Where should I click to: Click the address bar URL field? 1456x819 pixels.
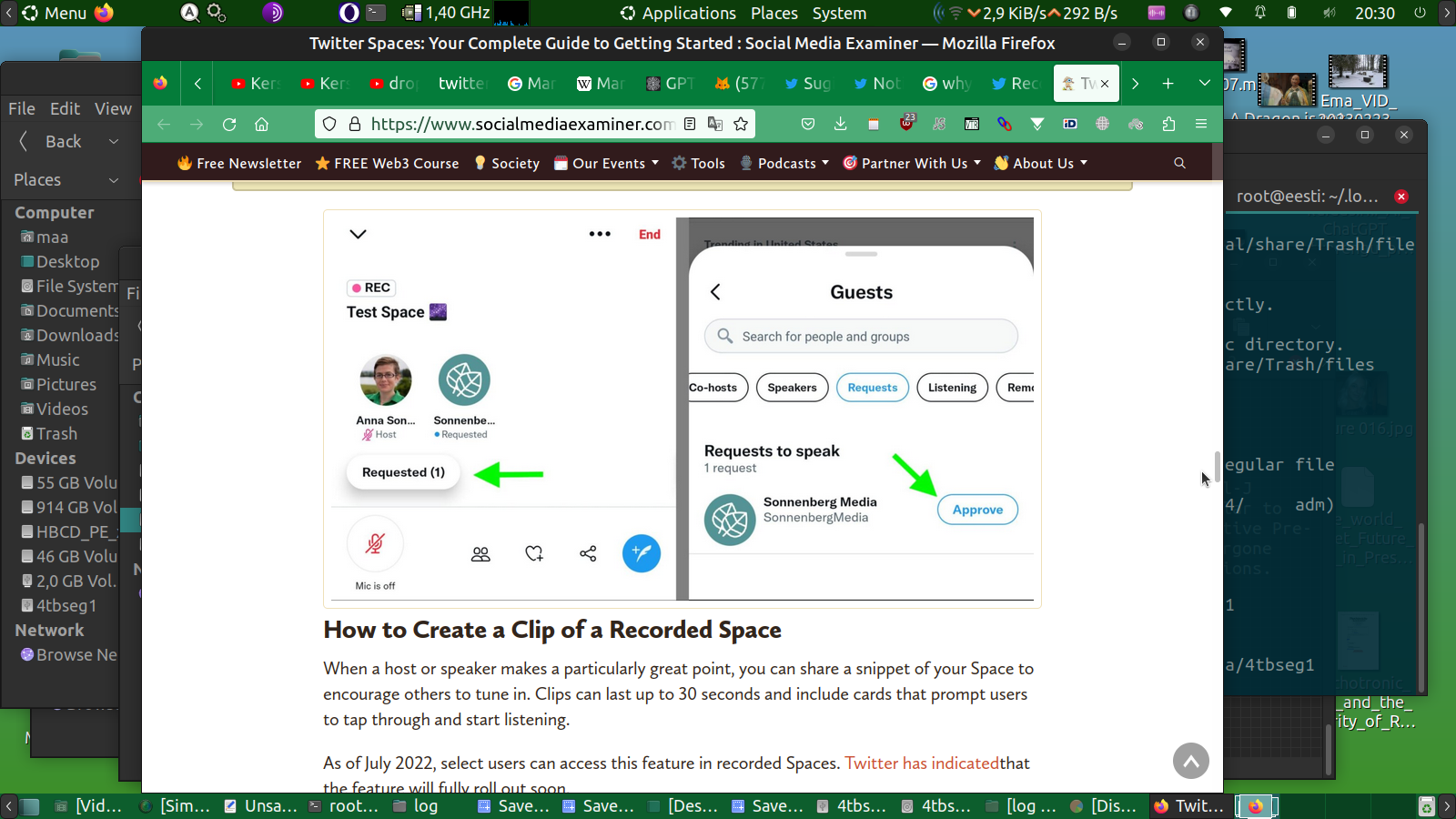tap(521, 124)
